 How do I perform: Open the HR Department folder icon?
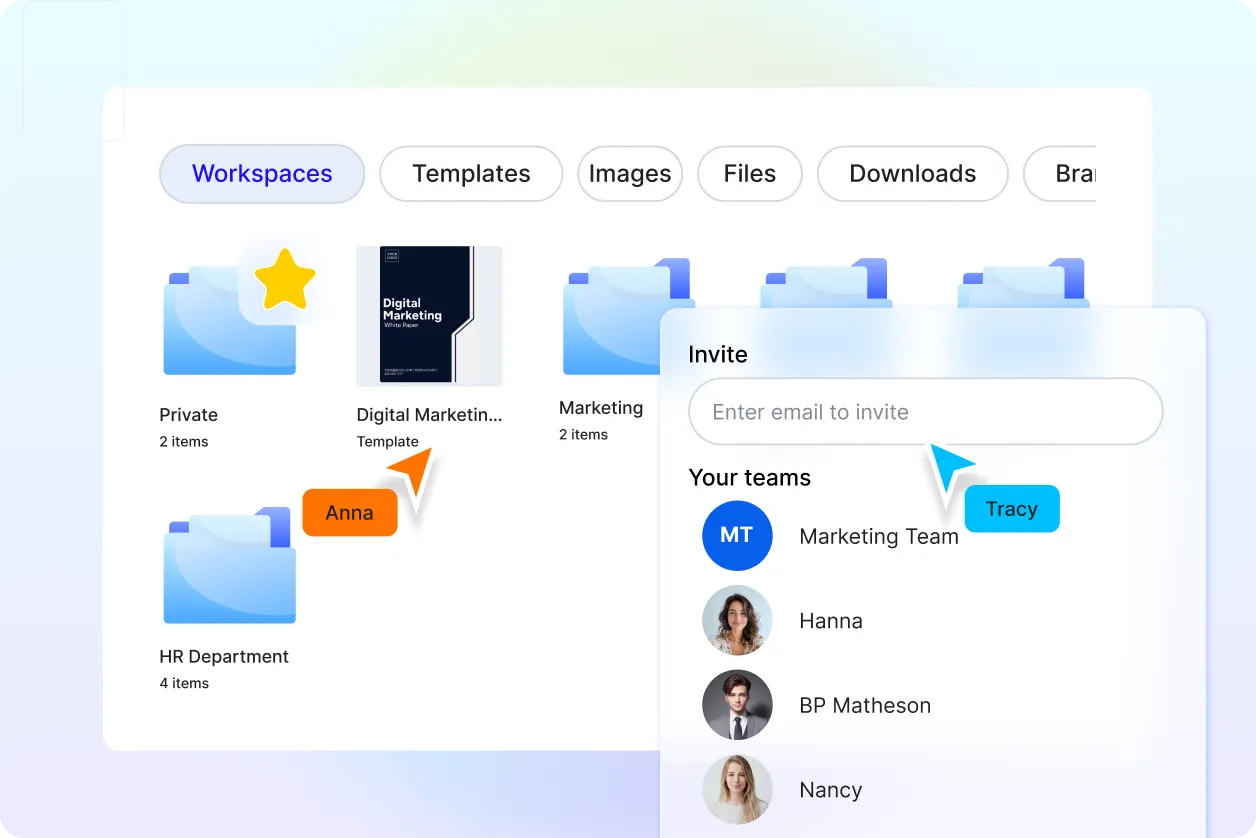tap(229, 566)
